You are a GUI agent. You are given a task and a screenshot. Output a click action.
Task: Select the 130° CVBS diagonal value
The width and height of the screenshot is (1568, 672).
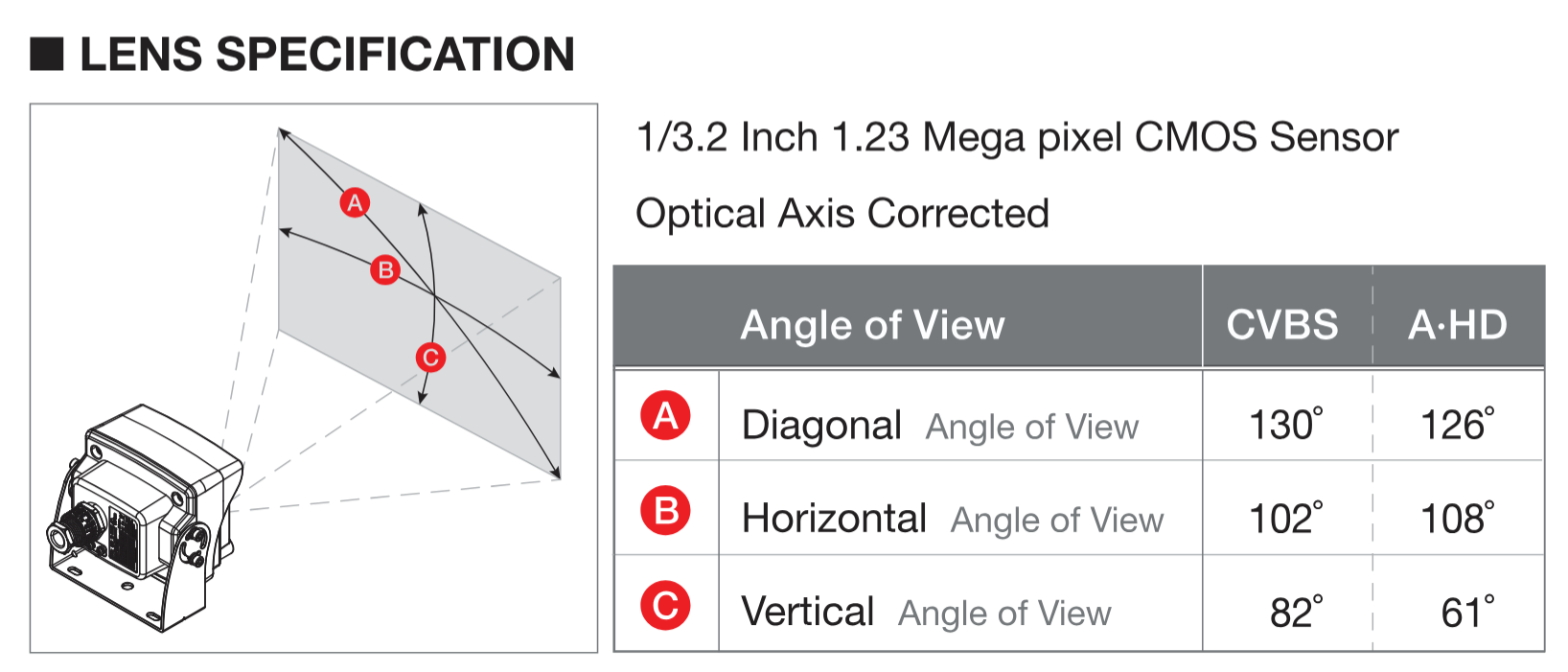[1285, 425]
